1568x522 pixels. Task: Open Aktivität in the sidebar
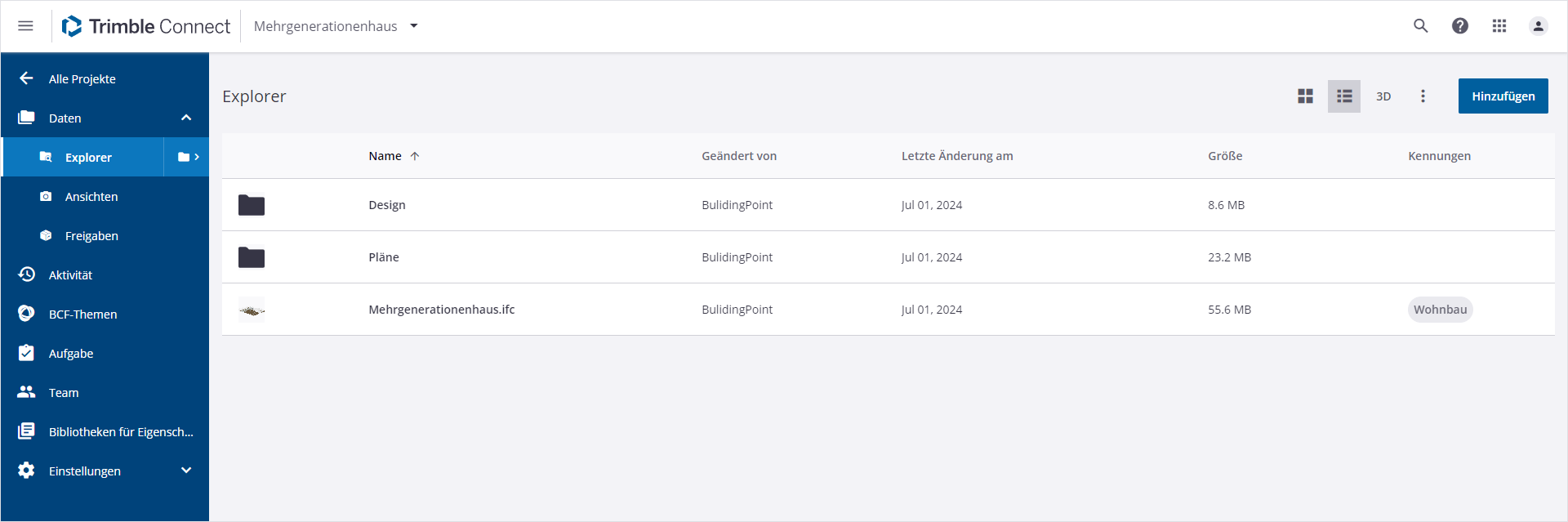tap(70, 275)
